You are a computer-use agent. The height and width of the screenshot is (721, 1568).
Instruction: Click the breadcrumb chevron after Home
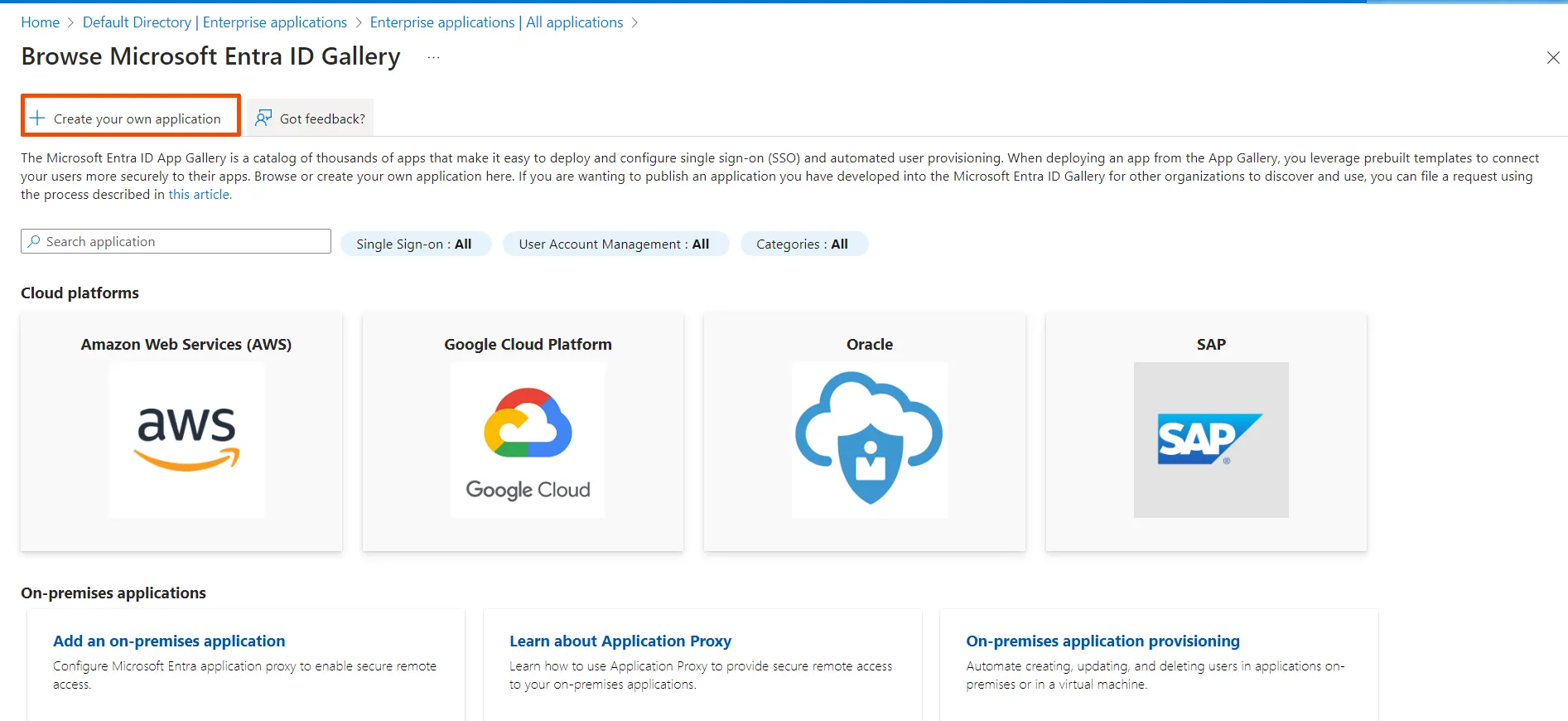(71, 22)
